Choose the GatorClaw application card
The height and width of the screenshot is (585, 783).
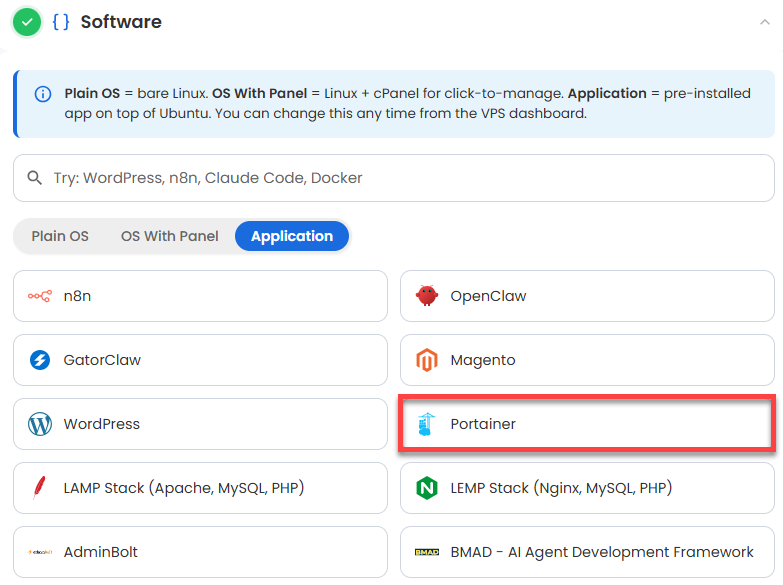pos(200,360)
